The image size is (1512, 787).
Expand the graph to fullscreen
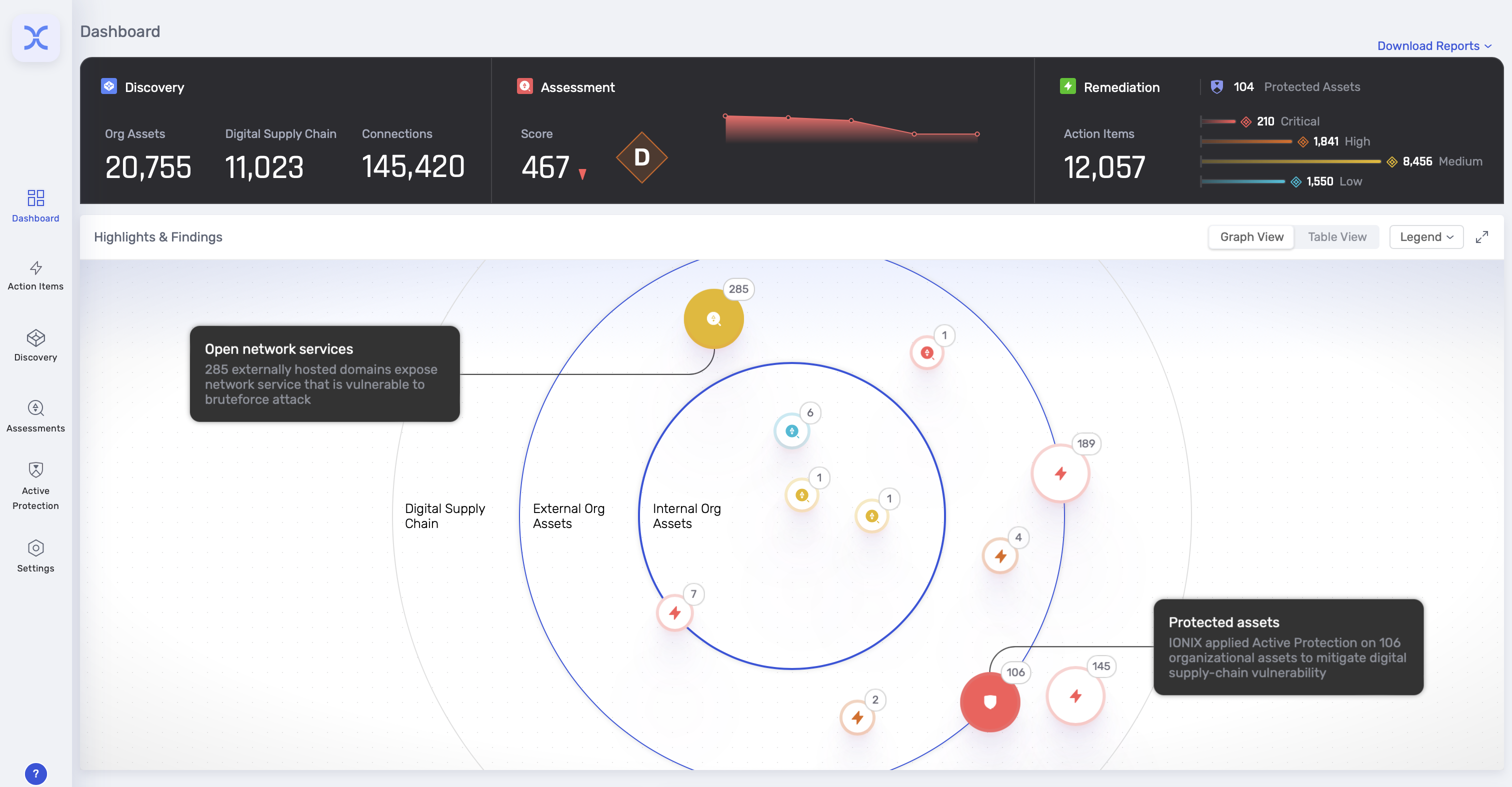1482,237
